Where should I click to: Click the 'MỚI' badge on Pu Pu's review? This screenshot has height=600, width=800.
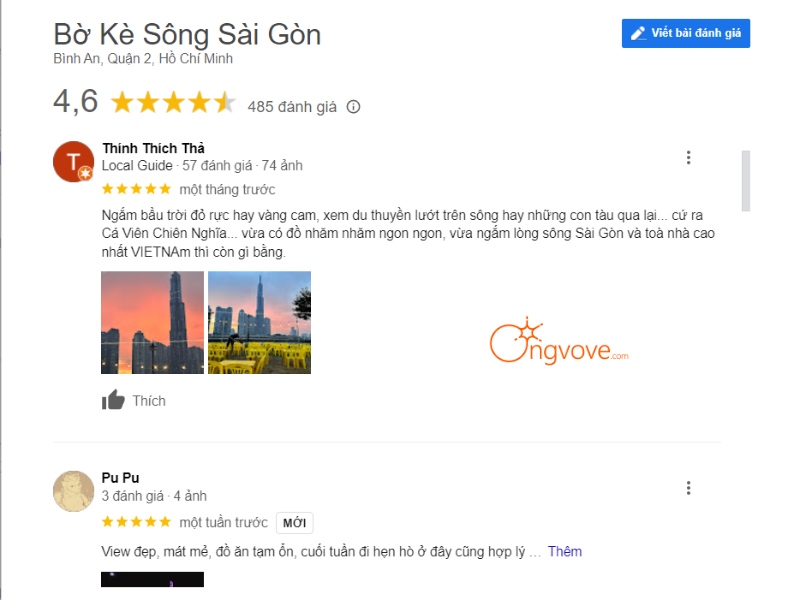[294, 522]
